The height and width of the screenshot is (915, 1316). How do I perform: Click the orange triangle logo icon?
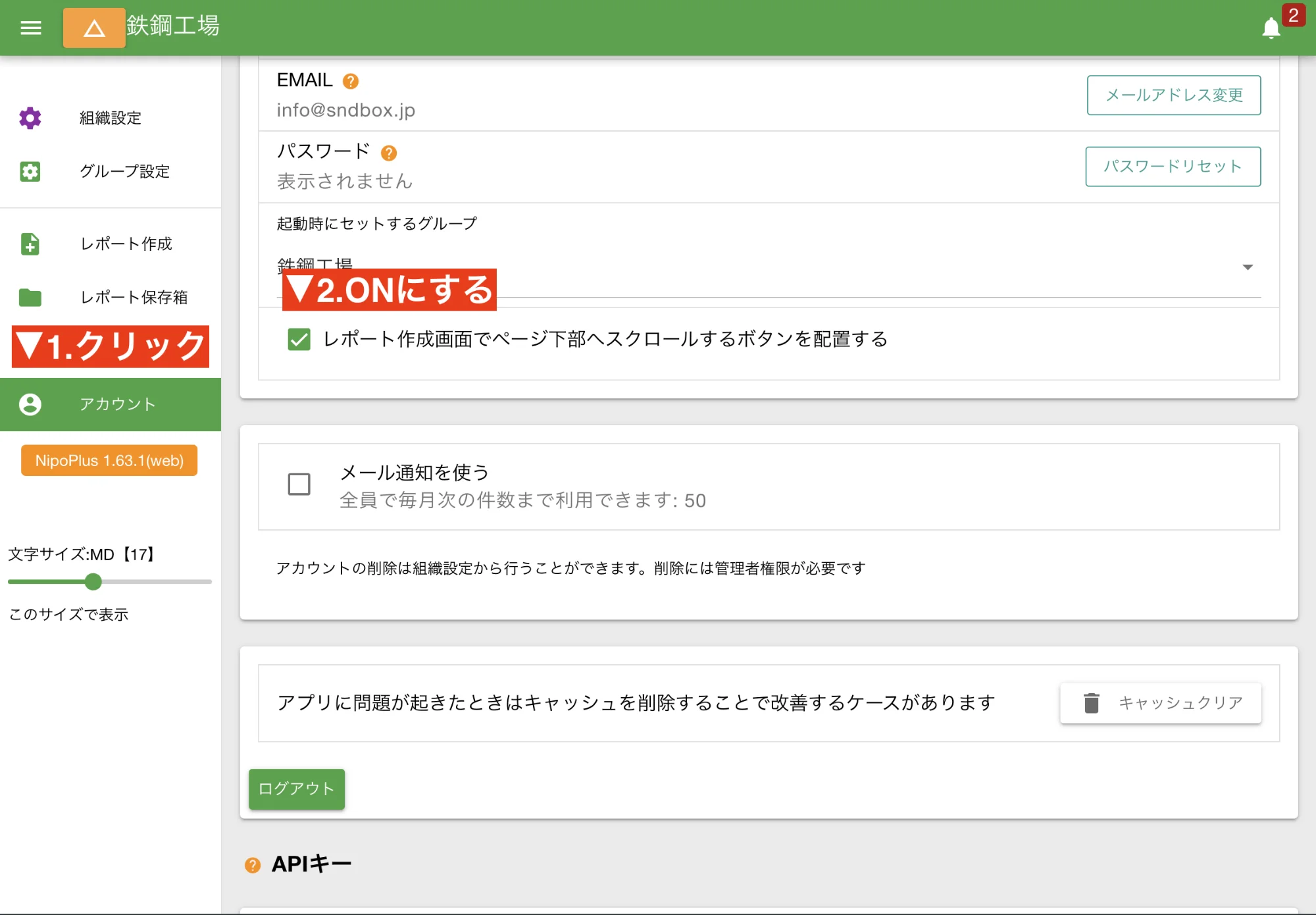(94, 28)
